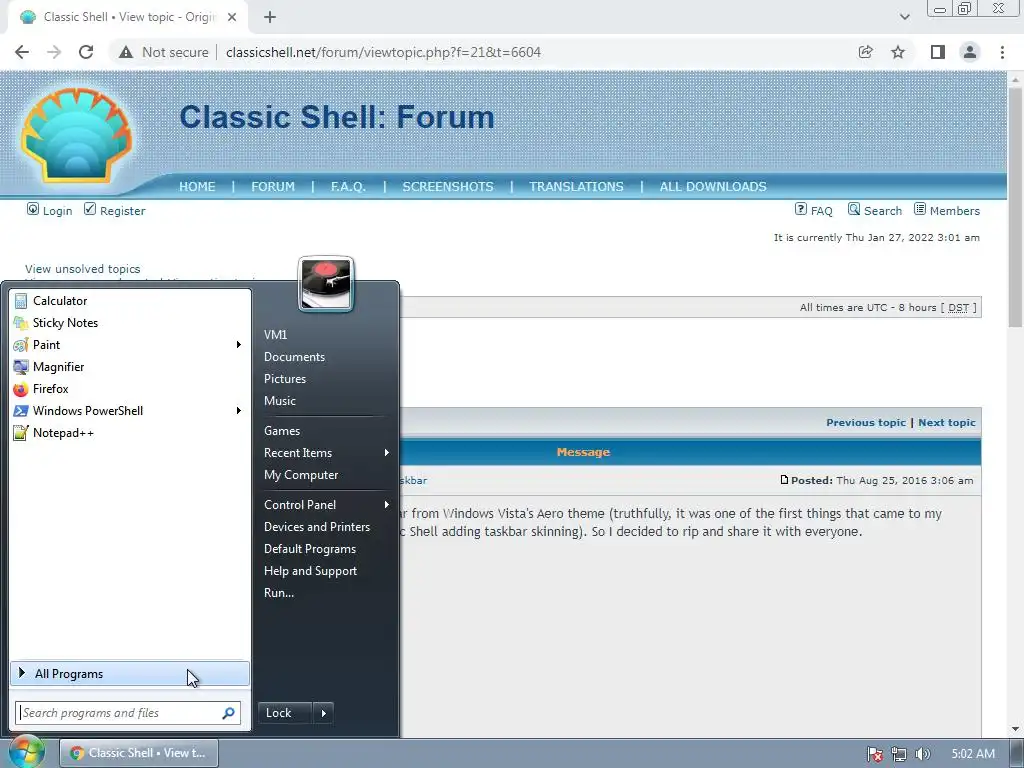Go to Next topic
The width and height of the screenshot is (1024, 768).
[x=947, y=423]
